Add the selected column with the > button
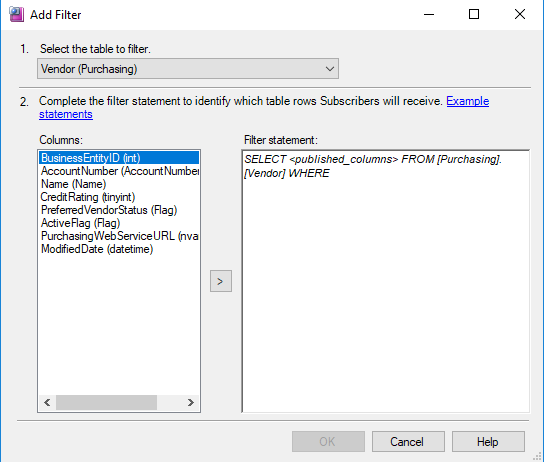The image size is (544, 462). click(x=221, y=281)
